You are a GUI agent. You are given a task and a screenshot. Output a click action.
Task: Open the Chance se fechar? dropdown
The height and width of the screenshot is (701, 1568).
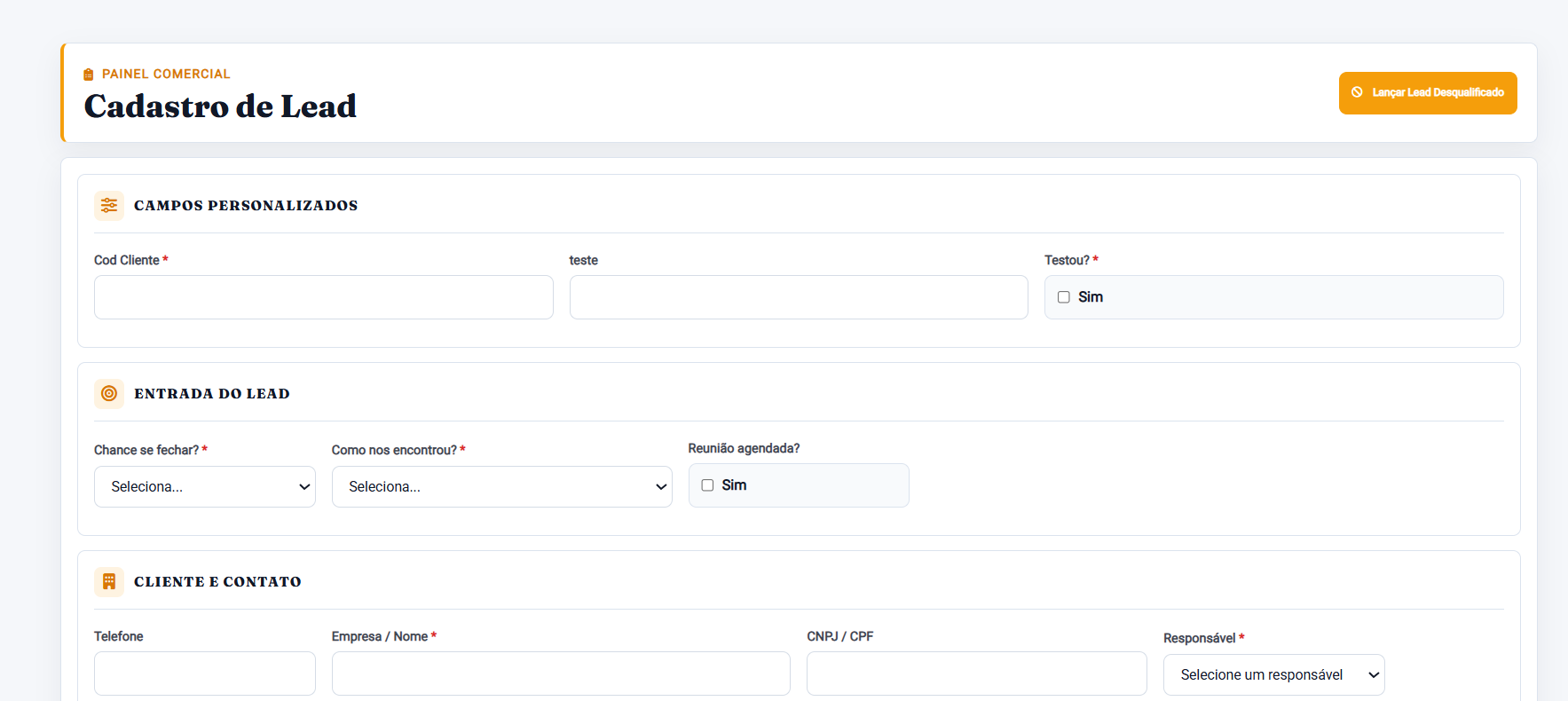pos(205,487)
